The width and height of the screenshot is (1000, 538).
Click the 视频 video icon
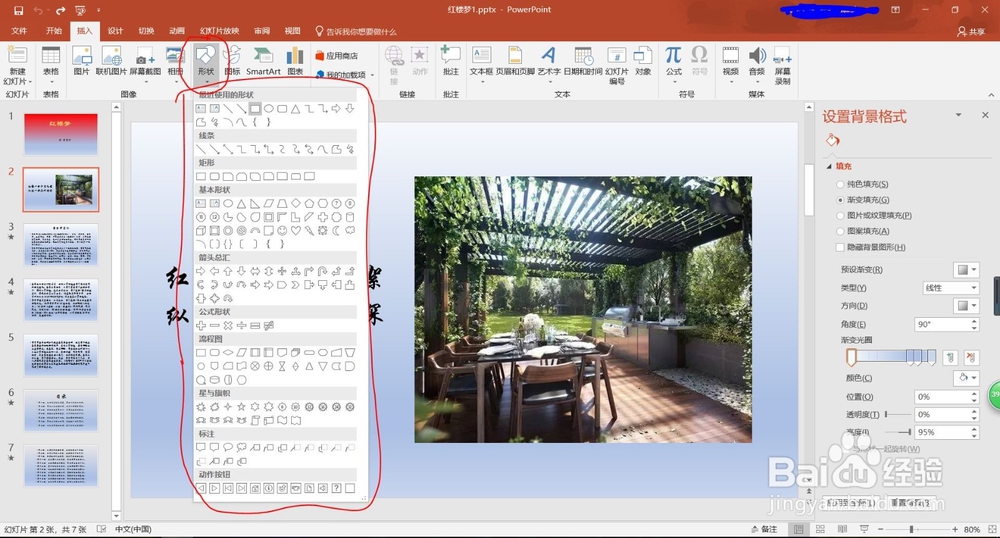731,55
